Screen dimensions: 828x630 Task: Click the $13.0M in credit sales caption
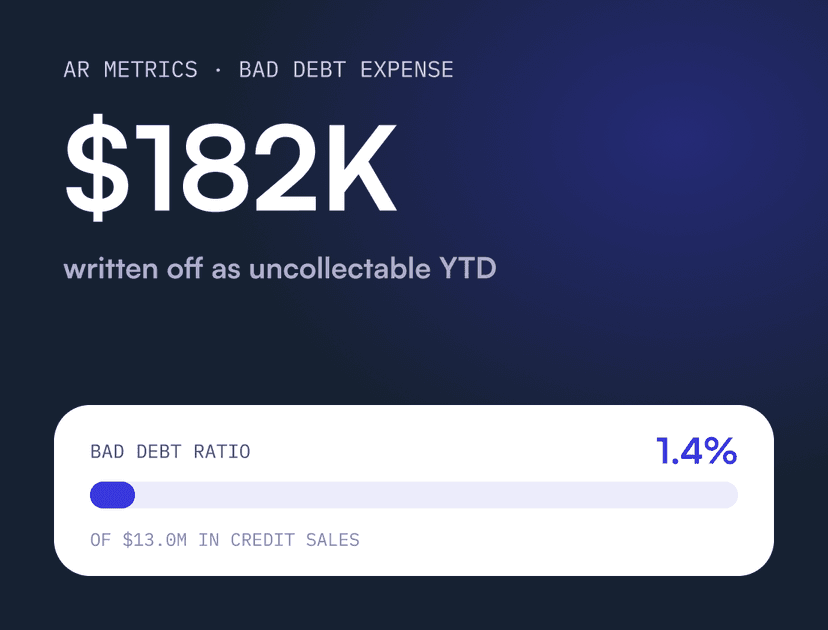224,540
